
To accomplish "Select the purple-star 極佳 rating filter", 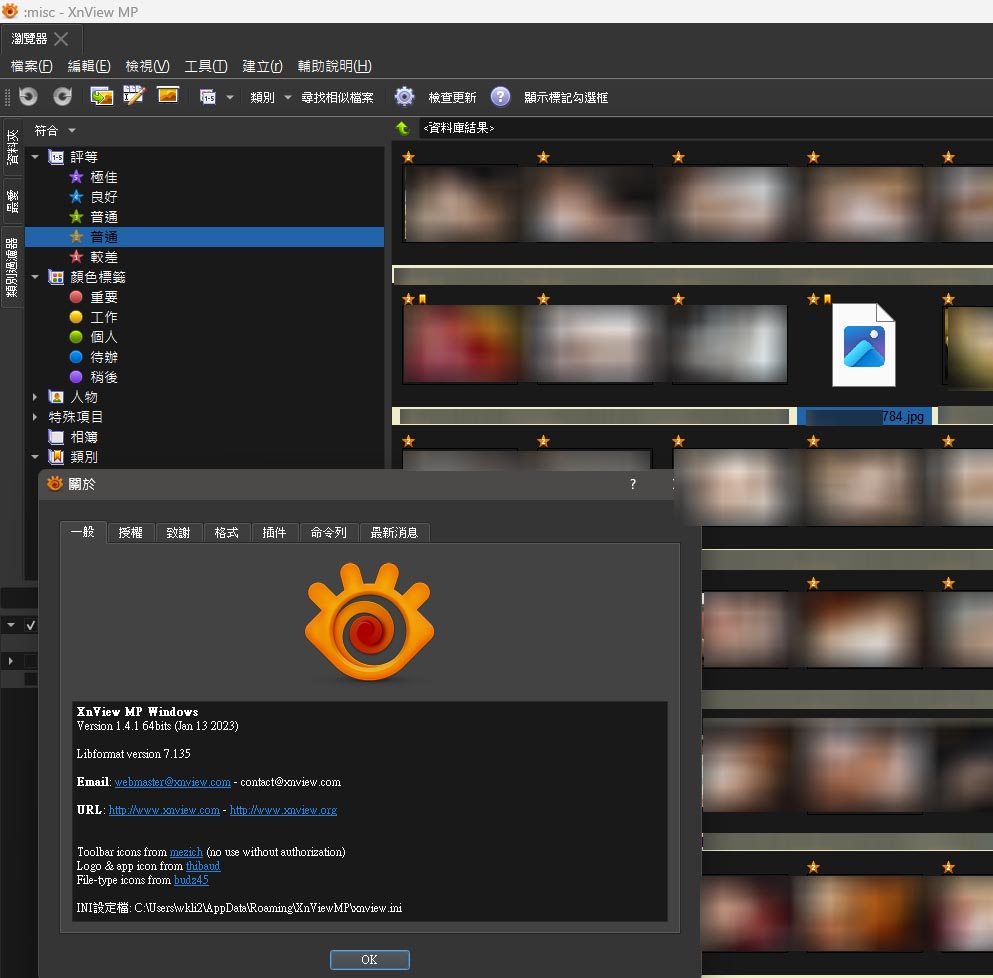I will coord(103,177).
